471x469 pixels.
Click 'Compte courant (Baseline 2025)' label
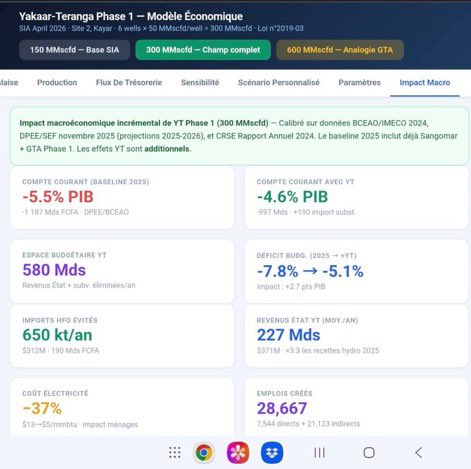pos(86,182)
